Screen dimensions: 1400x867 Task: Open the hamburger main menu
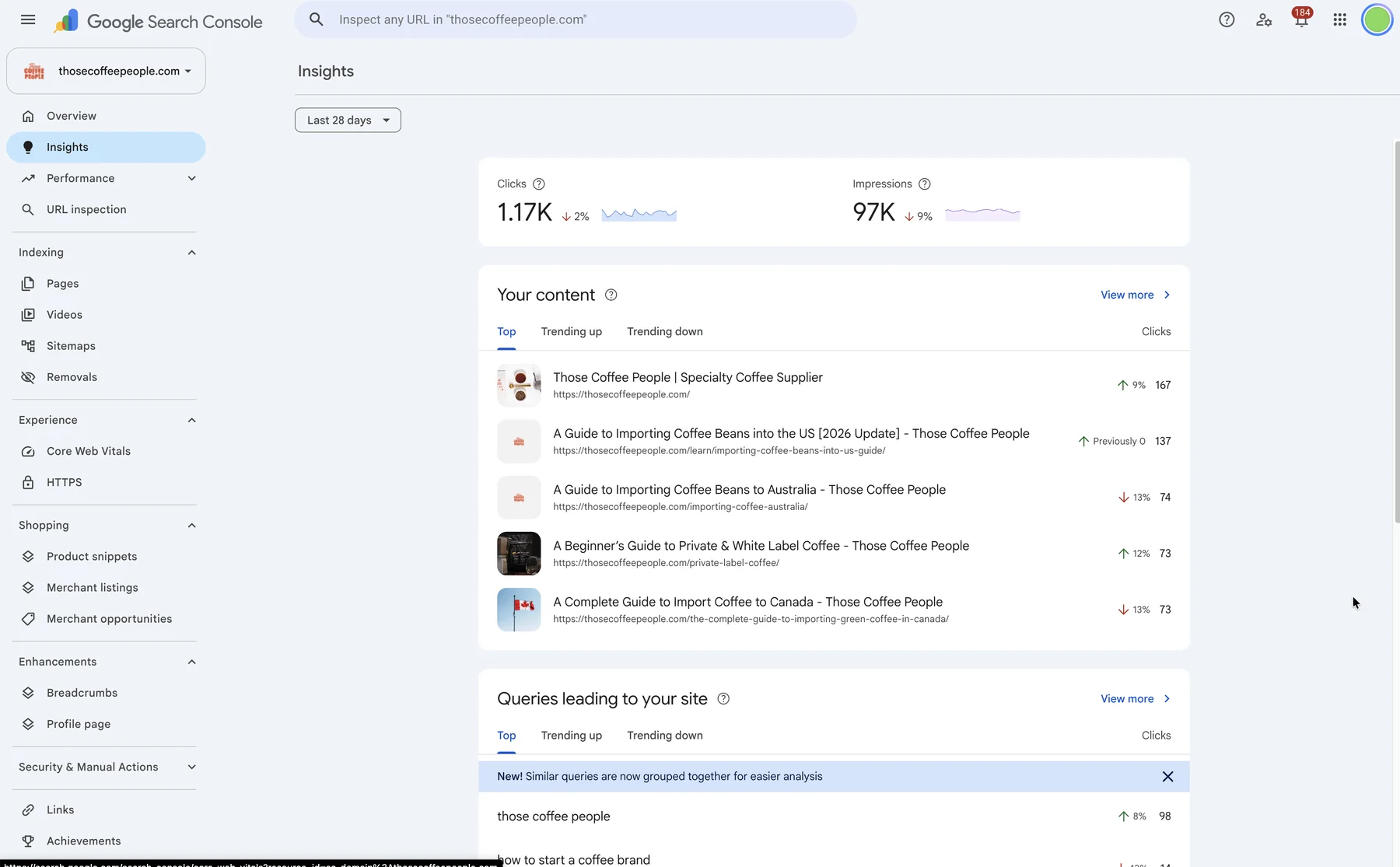tap(28, 20)
